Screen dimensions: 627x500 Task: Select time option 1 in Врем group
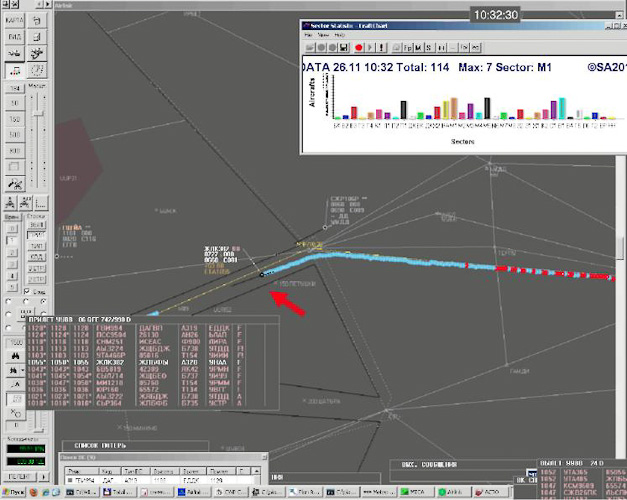point(12,240)
